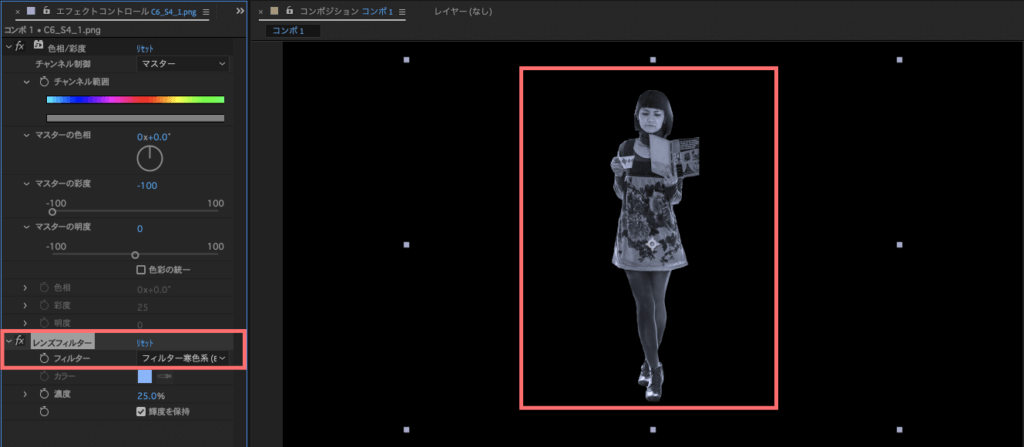
Task: Select the 色相/彩度 effect name
Action: [67, 48]
